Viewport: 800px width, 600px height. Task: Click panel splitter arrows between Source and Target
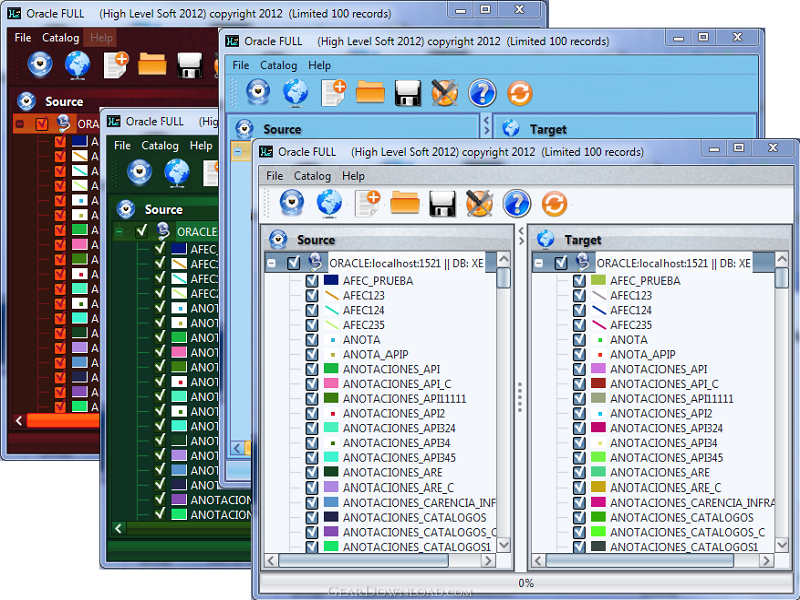tap(521, 236)
